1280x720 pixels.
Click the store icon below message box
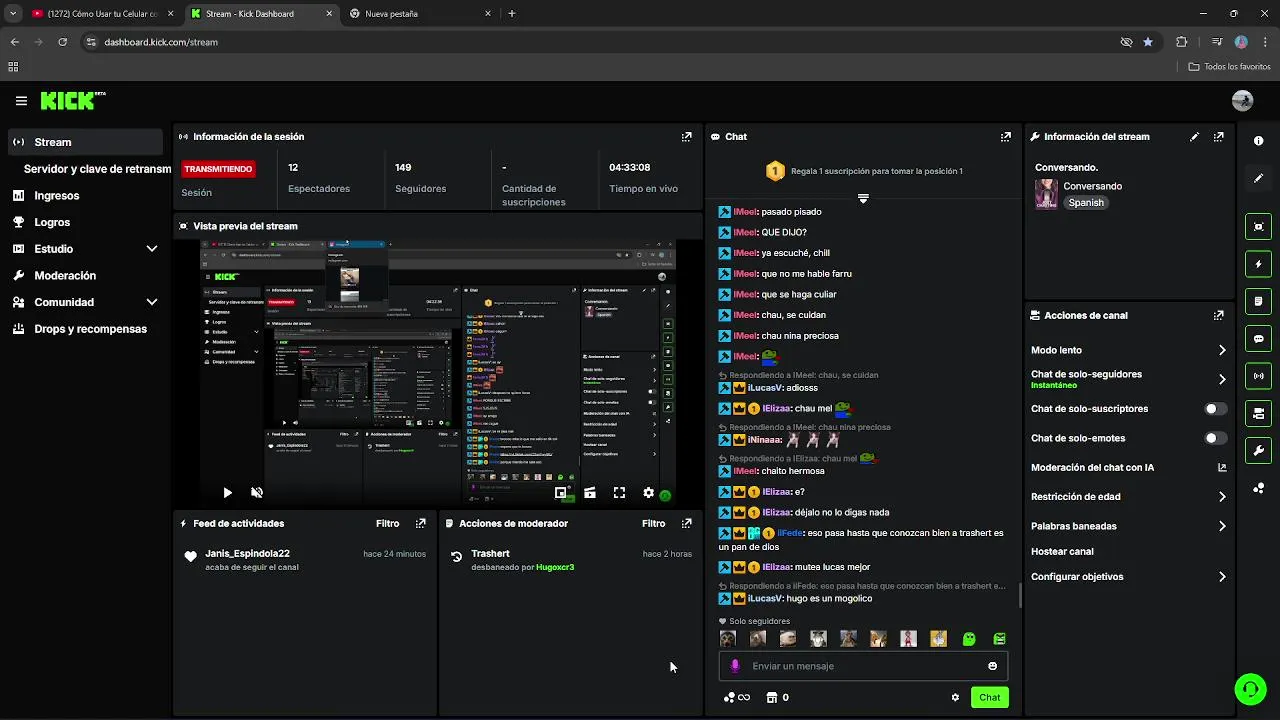pos(771,698)
